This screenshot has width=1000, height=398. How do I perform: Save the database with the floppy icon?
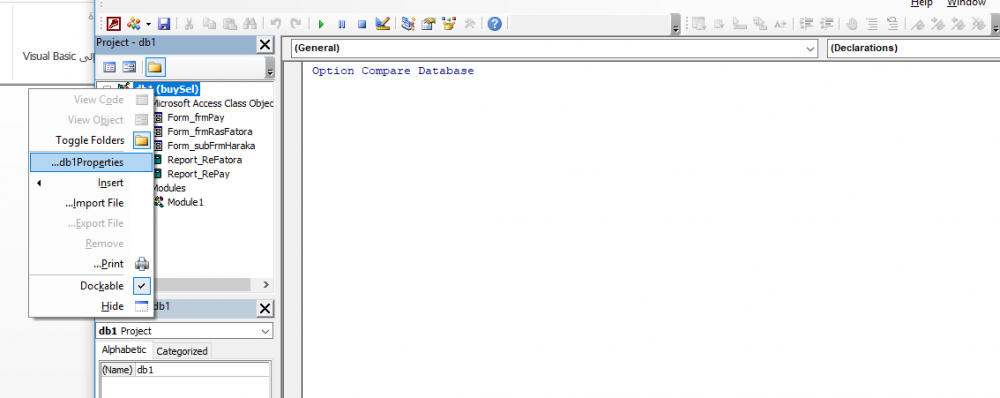coord(164,24)
